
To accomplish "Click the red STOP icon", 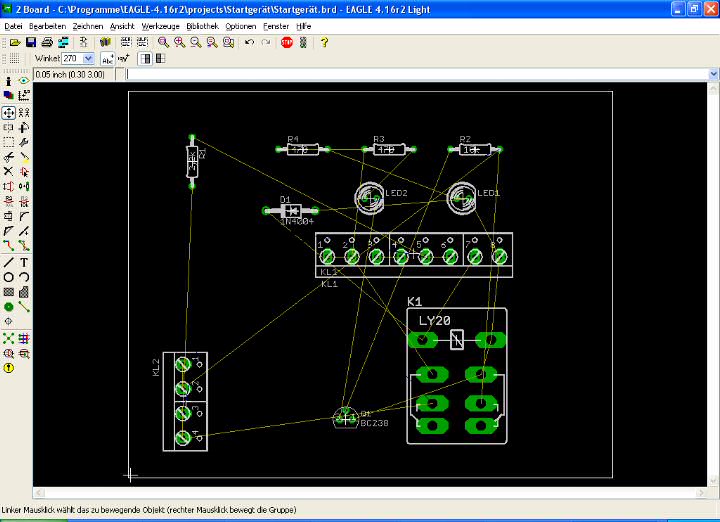I will pos(287,43).
